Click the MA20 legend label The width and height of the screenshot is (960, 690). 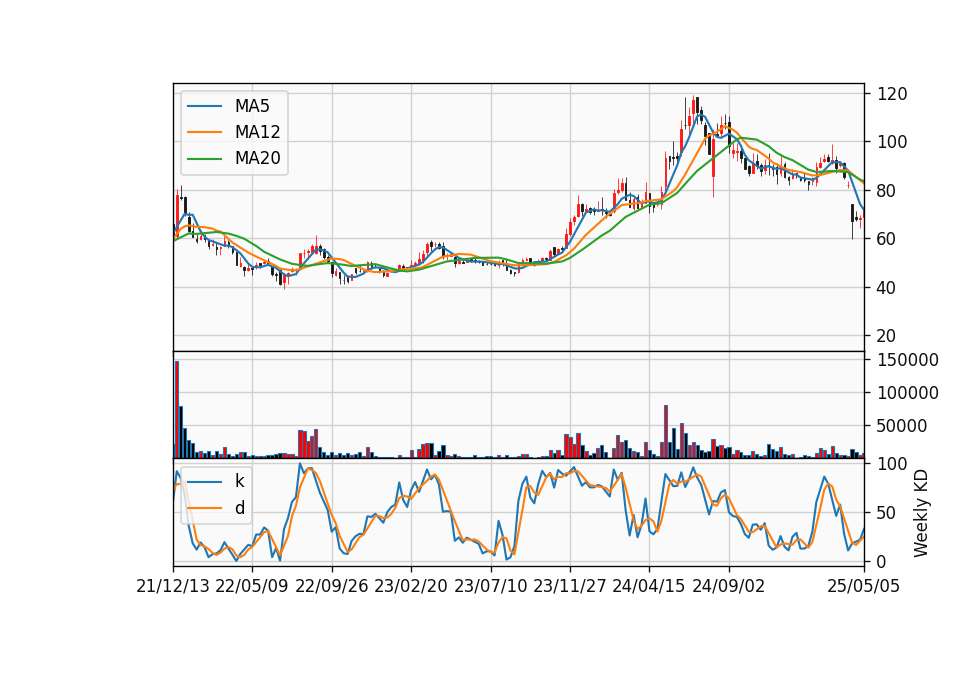(257, 158)
